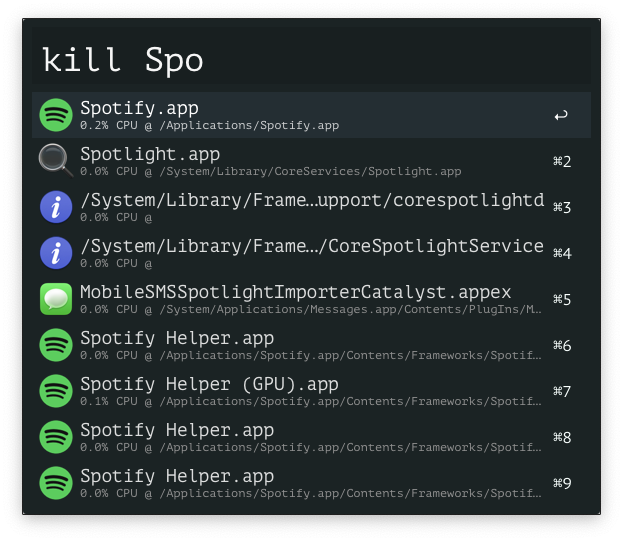Image resolution: width=623 pixels, height=541 pixels.
Task: Select MobileSMSSpotlightImporterCatalyst.appex result
Action: 311,299
